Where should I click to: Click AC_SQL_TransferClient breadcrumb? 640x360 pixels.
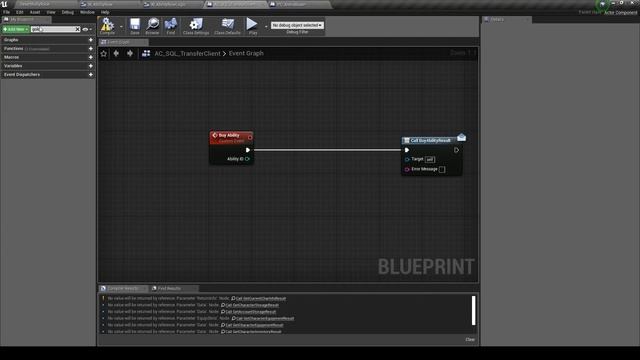(x=187, y=53)
